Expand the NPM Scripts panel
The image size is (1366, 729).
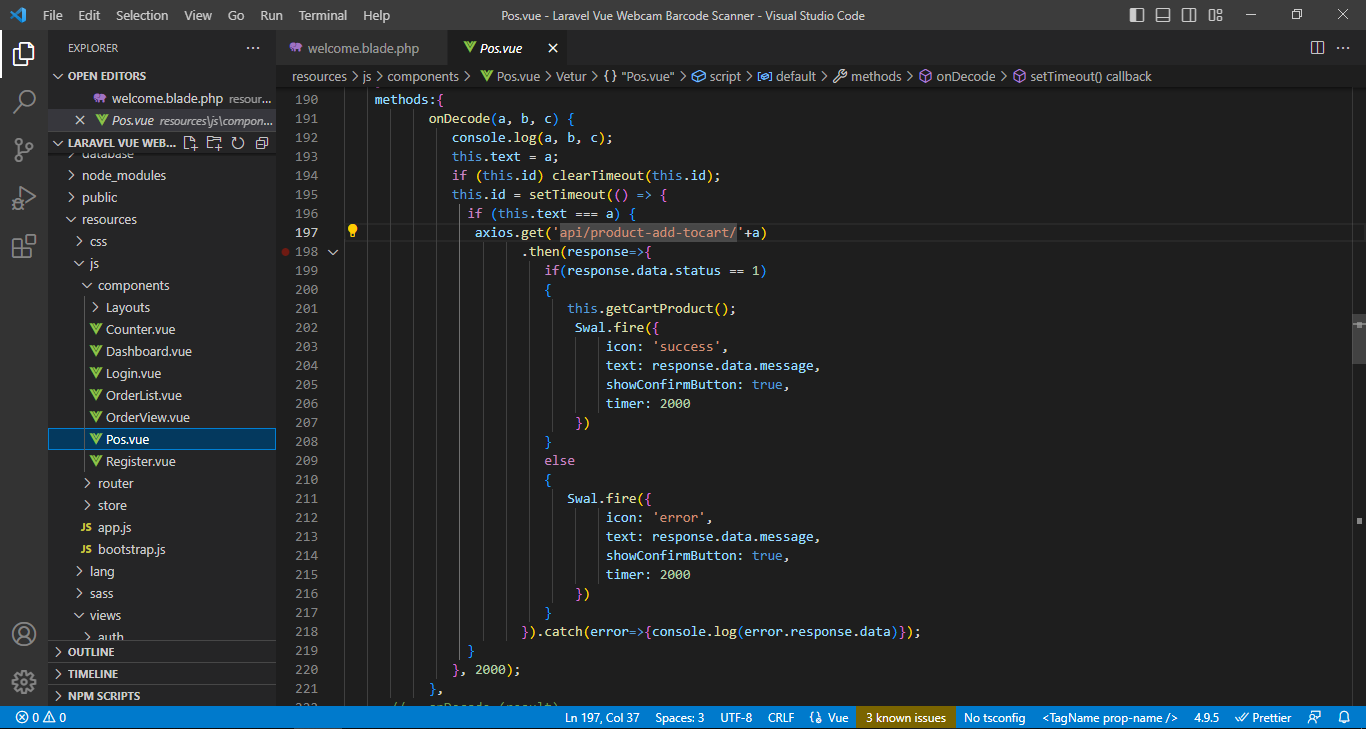point(162,696)
